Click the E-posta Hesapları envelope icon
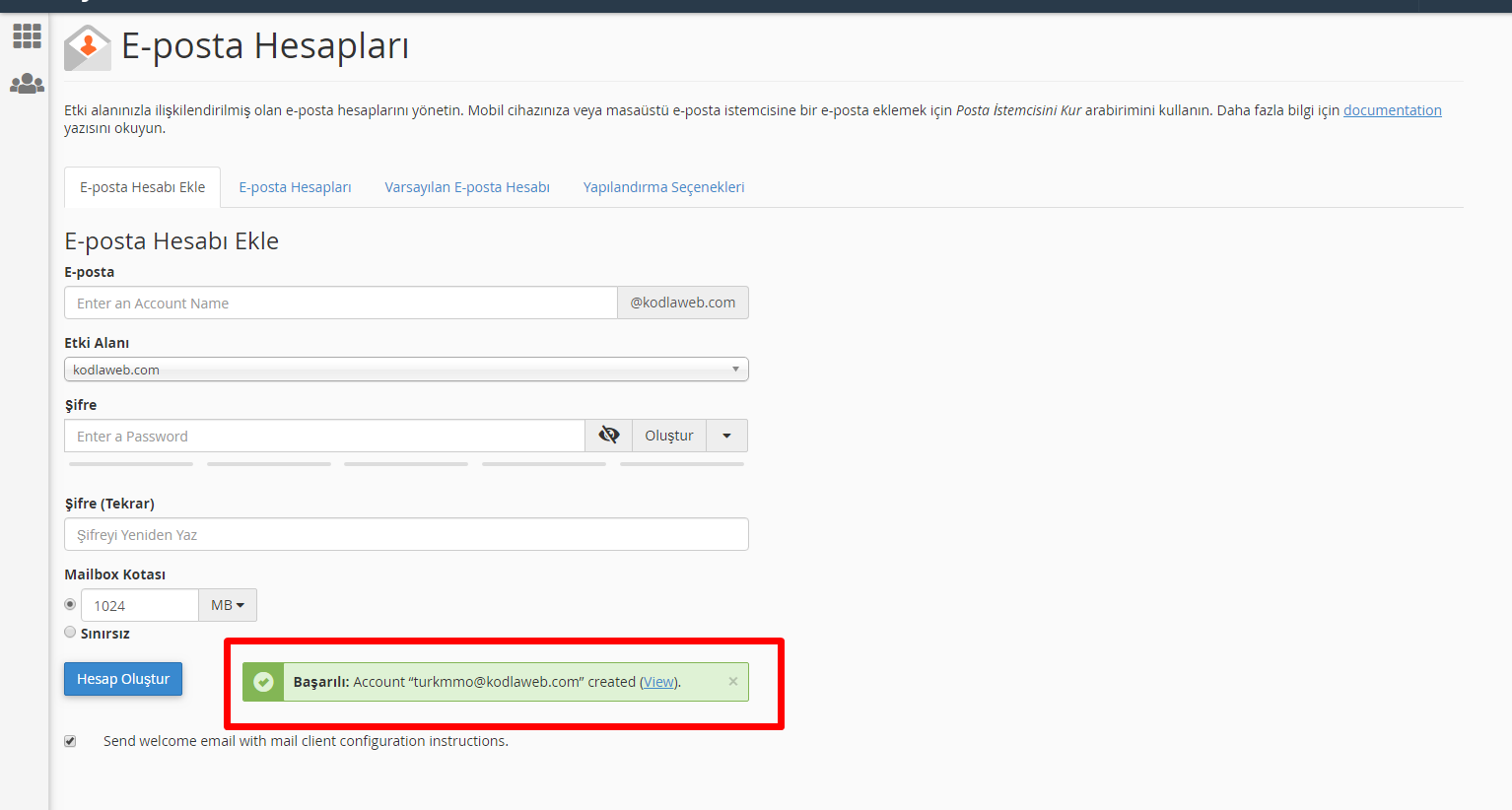The width and height of the screenshot is (1512, 810). (88, 47)
